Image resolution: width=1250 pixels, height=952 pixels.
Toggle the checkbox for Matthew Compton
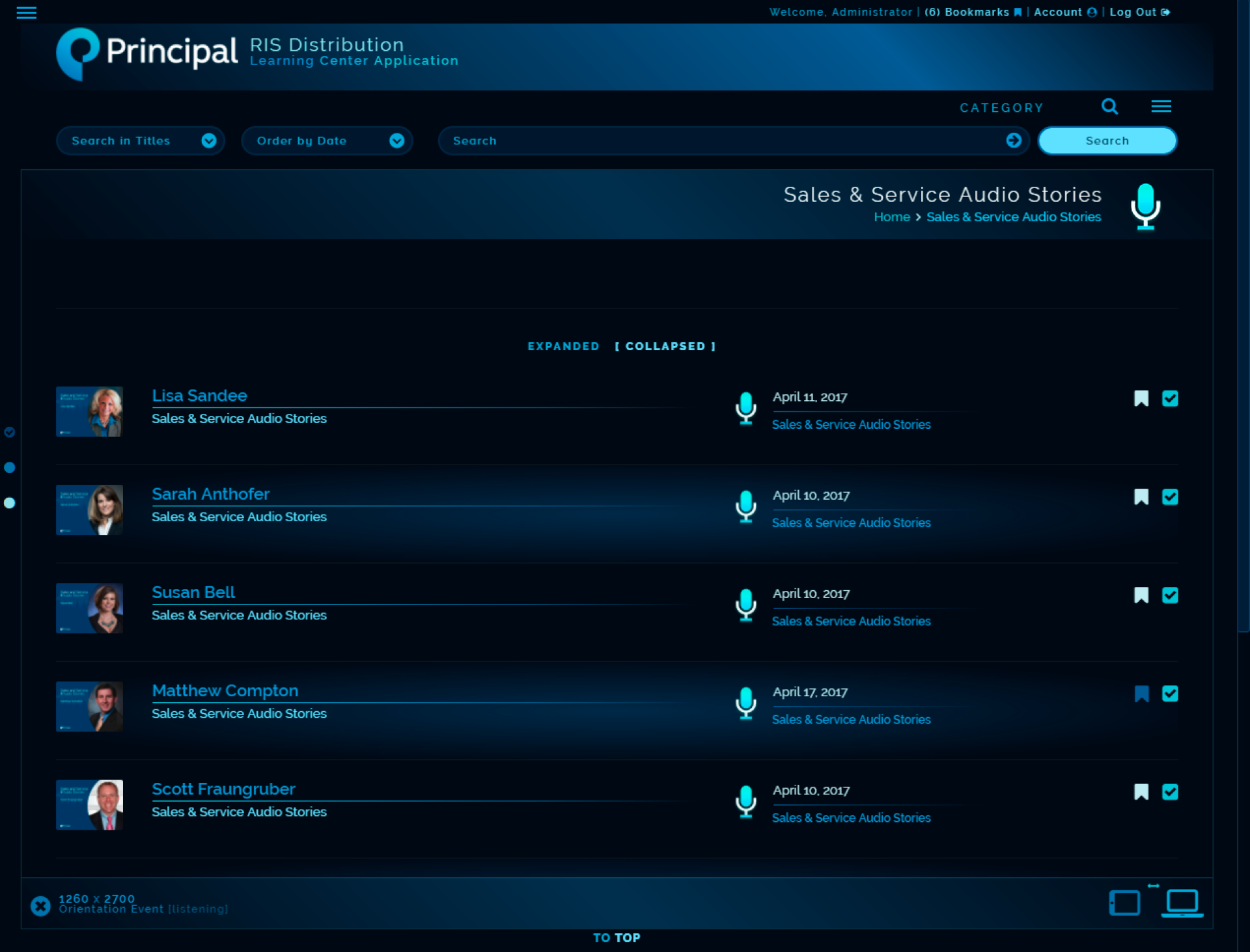click(1170, 694)
